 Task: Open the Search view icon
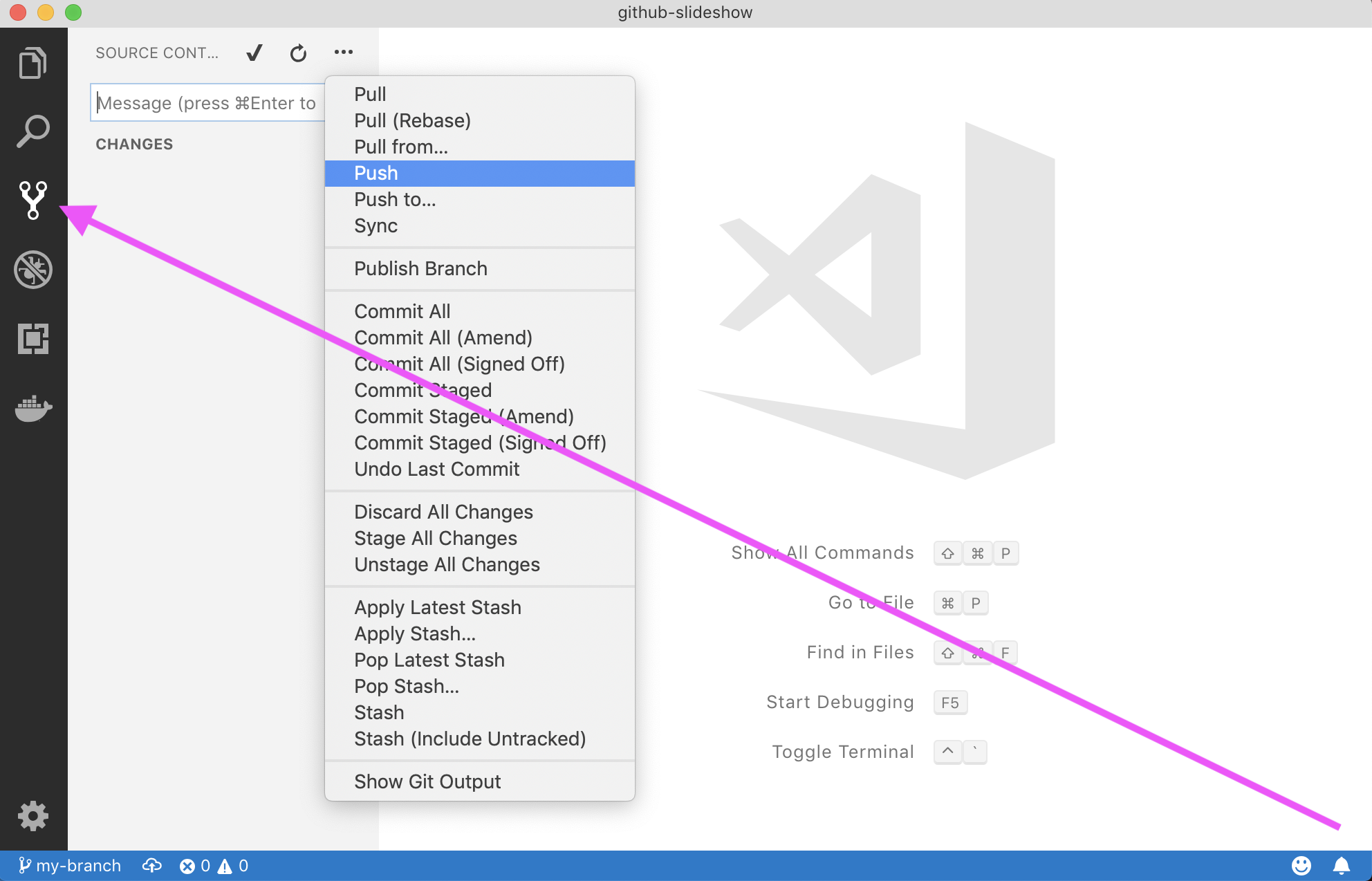coord(33,131)
